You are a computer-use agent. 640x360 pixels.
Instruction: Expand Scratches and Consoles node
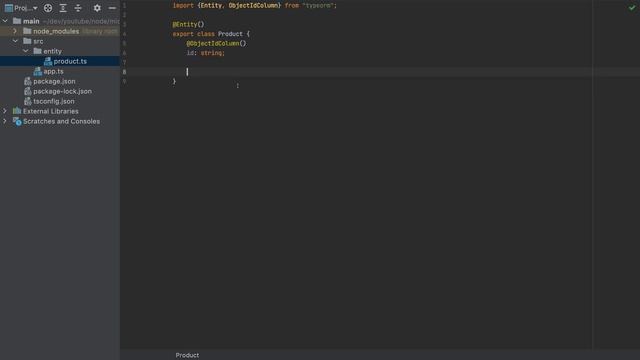point(5,121)
